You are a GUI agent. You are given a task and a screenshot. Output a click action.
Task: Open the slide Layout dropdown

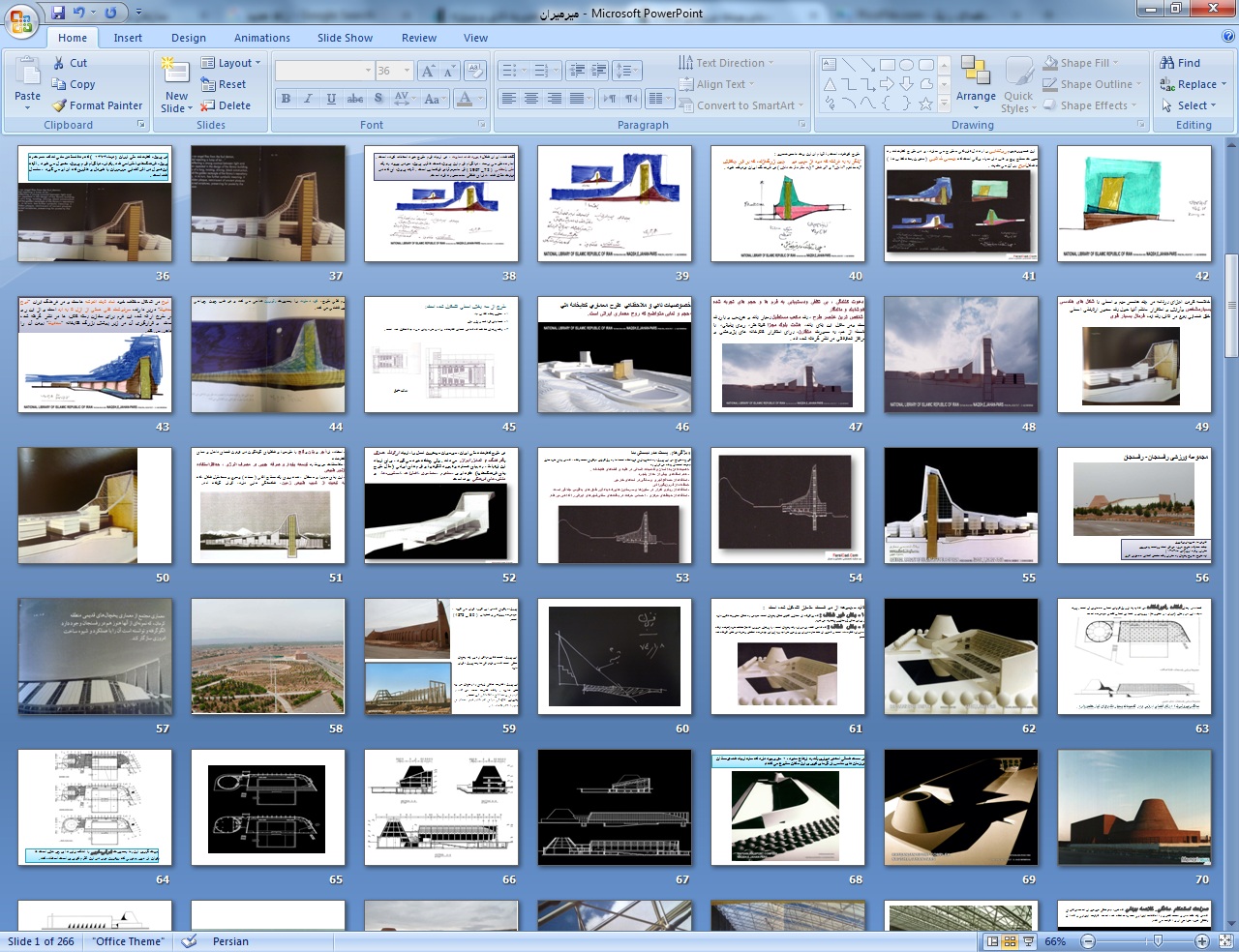pos(230,63)
